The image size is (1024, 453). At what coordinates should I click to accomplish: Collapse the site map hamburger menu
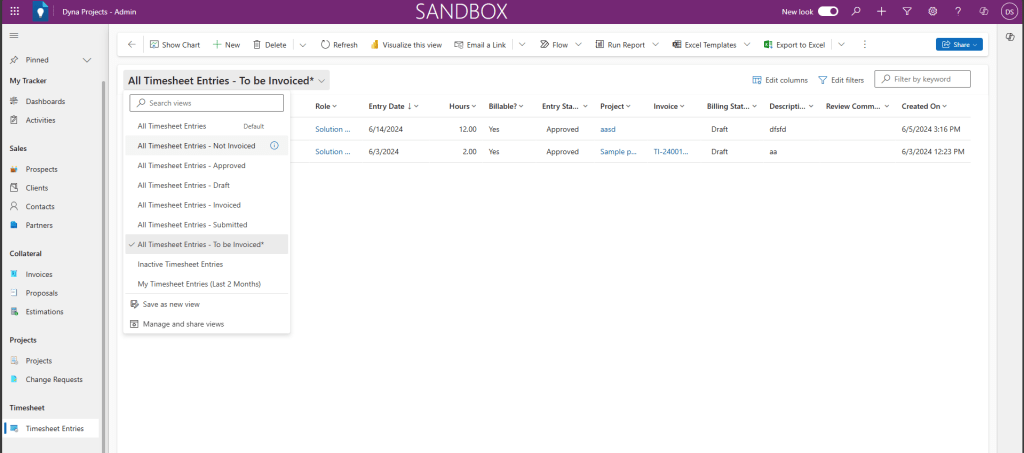tap(14, 36)
